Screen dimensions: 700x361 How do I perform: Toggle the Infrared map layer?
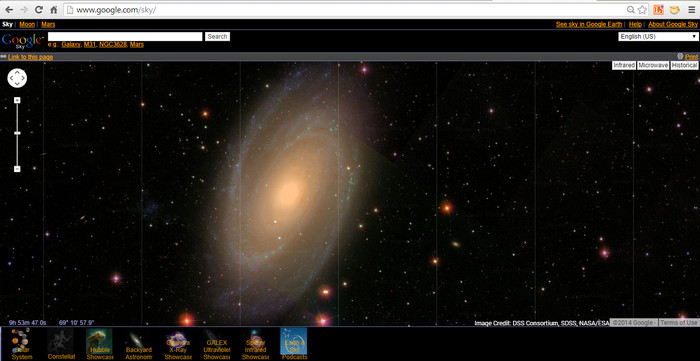[x=624, y=66]
